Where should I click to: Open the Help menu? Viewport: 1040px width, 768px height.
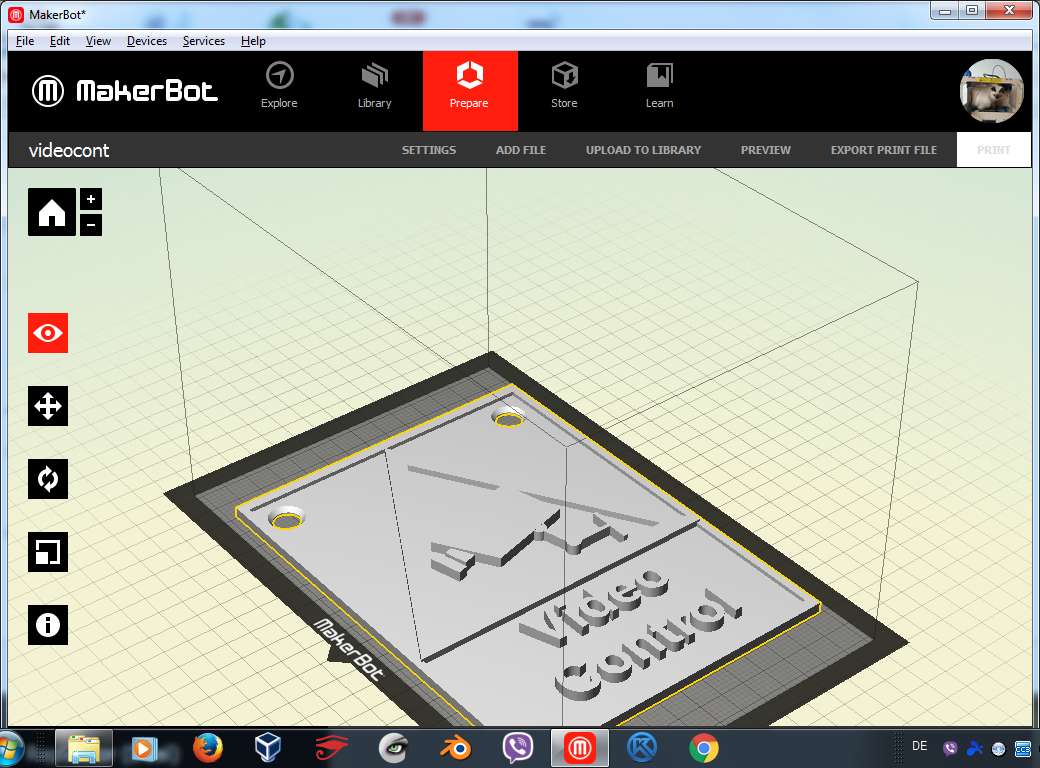point(253,40)
